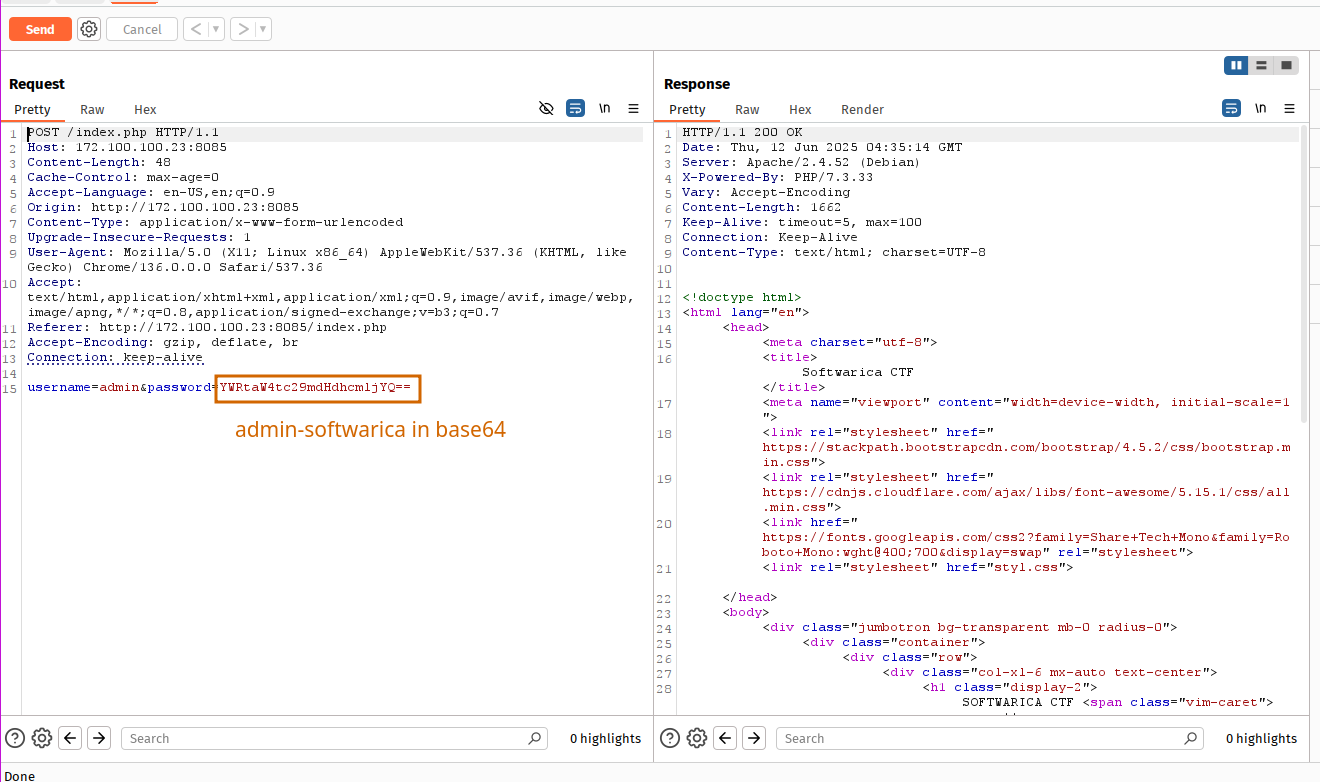Screen dimensions: 1320x782
Task: Open the Render tab in Response
Action: pyautogui.click(x=862, y=109)
